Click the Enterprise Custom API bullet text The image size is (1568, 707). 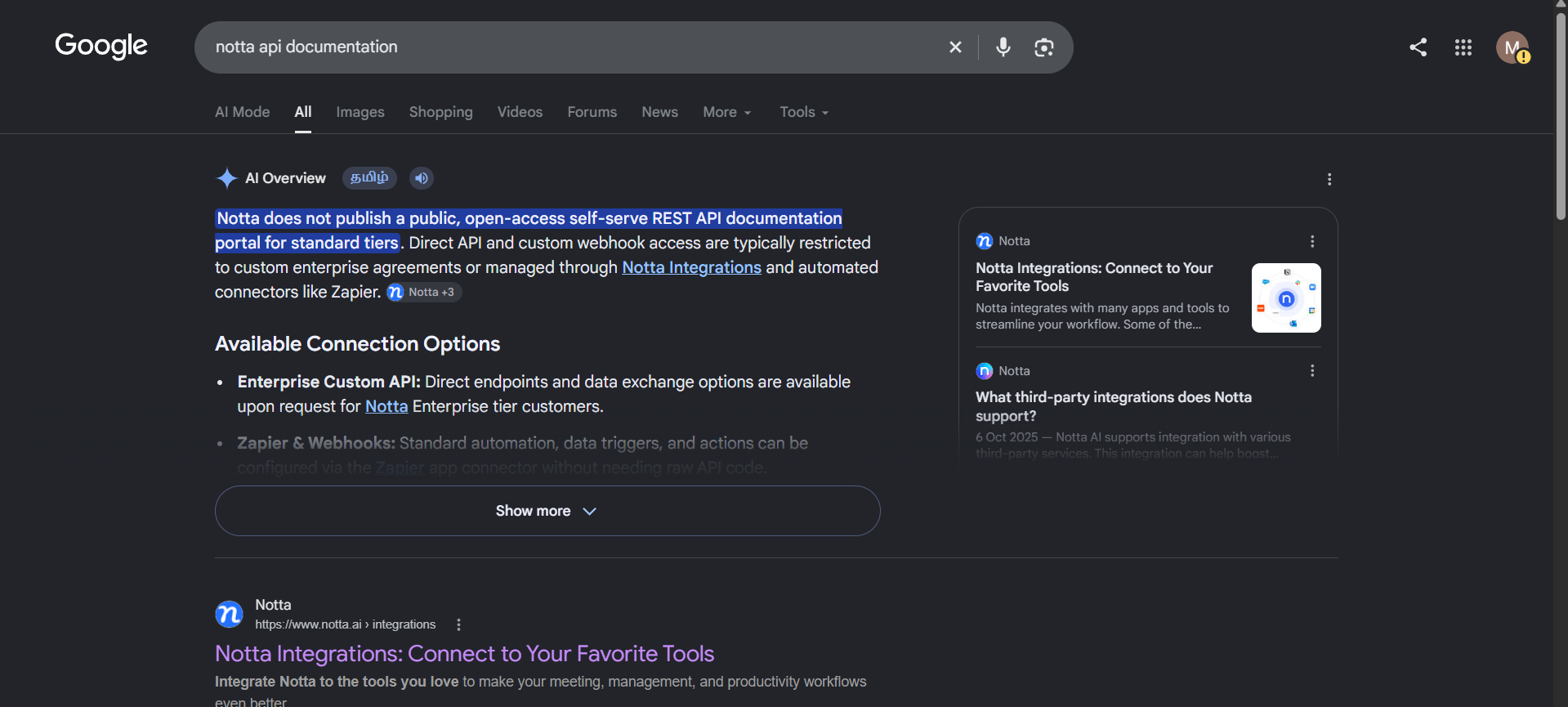pos(544,394)
